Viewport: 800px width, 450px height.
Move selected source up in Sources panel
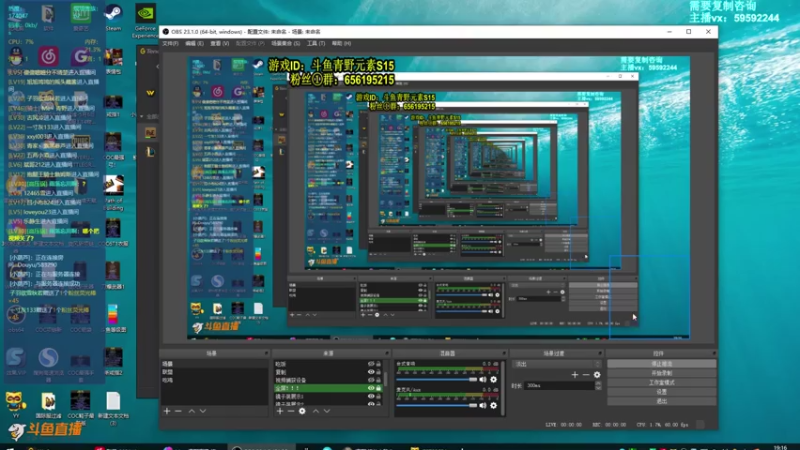point(316,411)
